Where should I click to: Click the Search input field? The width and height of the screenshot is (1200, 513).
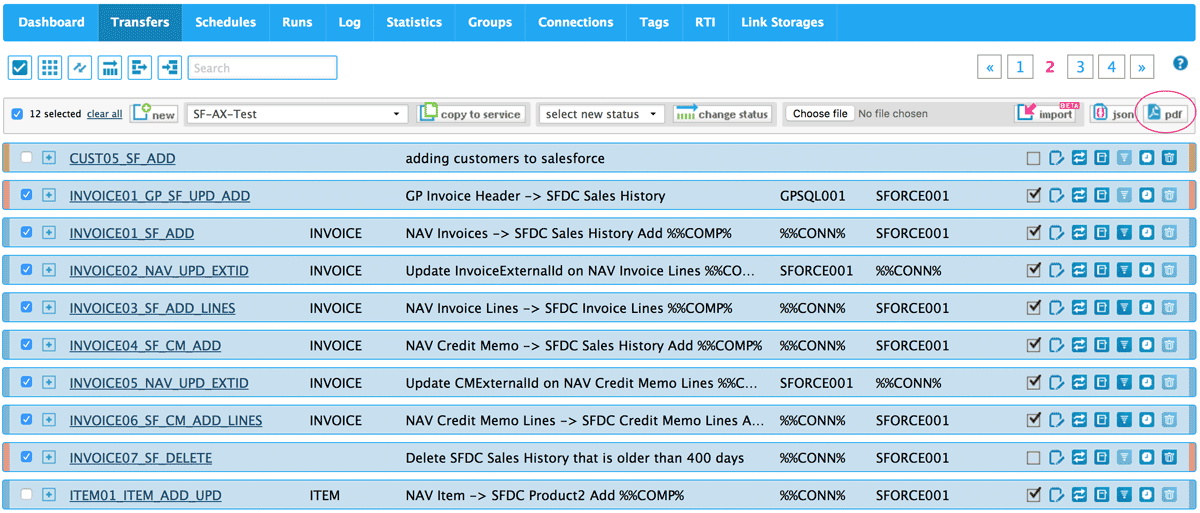[262, 68]
